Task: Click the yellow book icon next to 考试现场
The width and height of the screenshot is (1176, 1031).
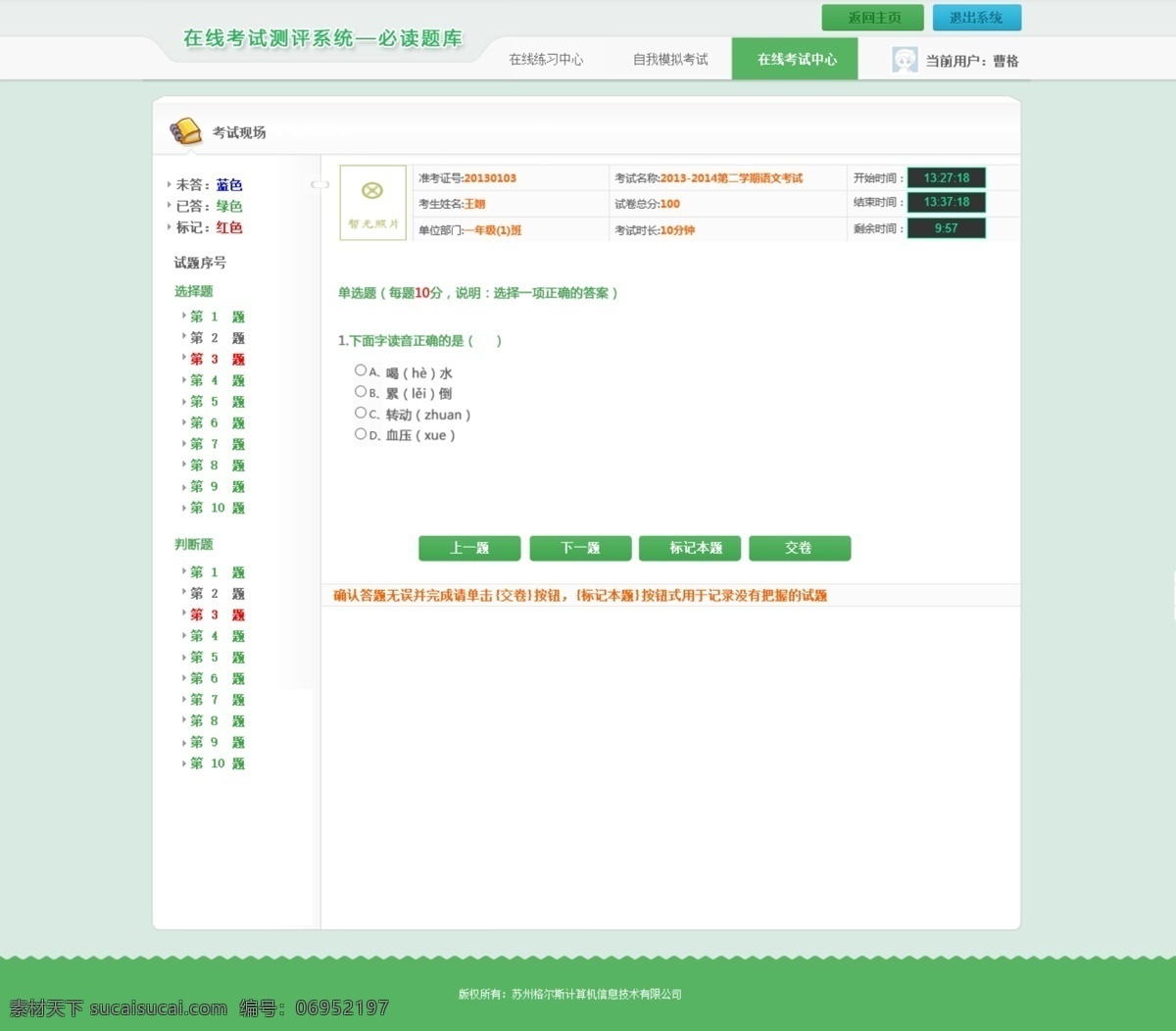Action: pyautogui.click(x=185, y=131)
